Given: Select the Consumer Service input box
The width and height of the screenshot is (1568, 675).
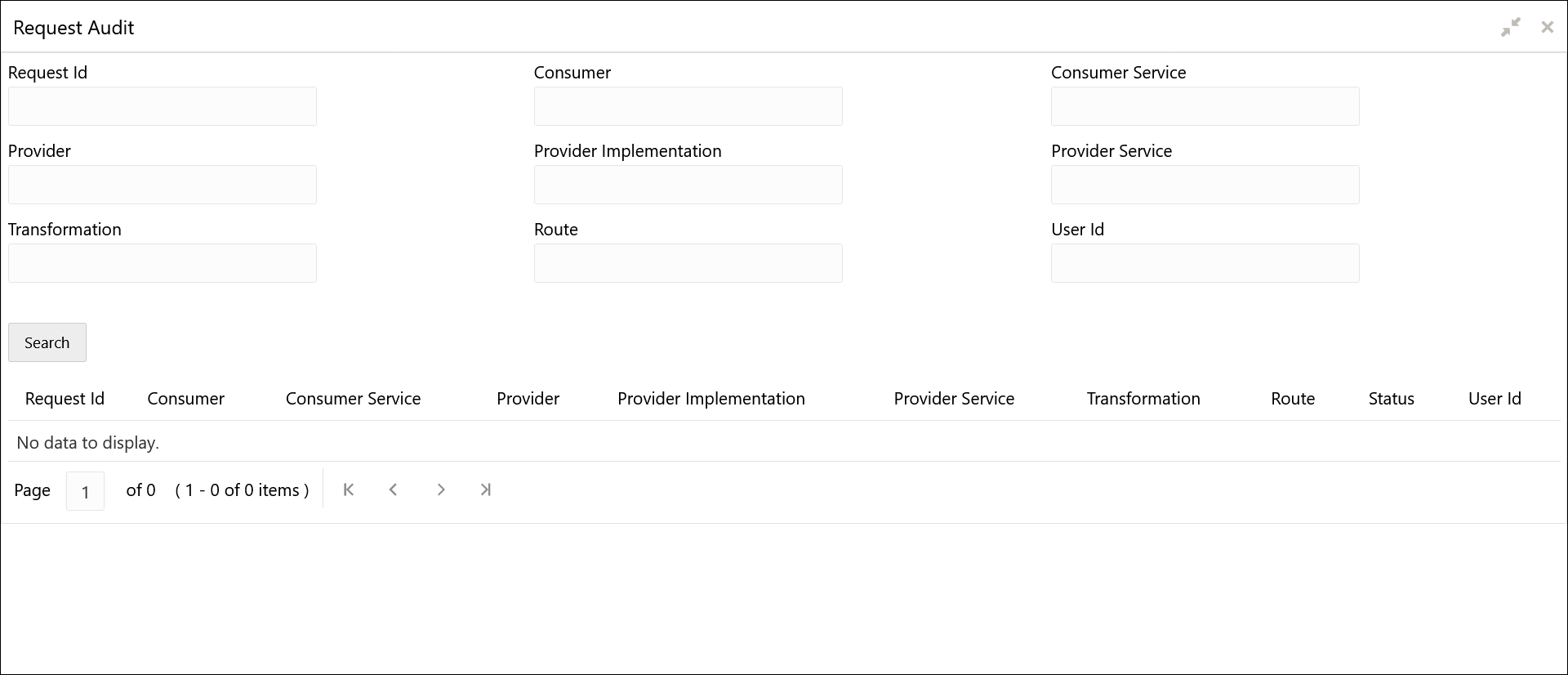Looking at the screenshot, I should [x=1205, y=106].
